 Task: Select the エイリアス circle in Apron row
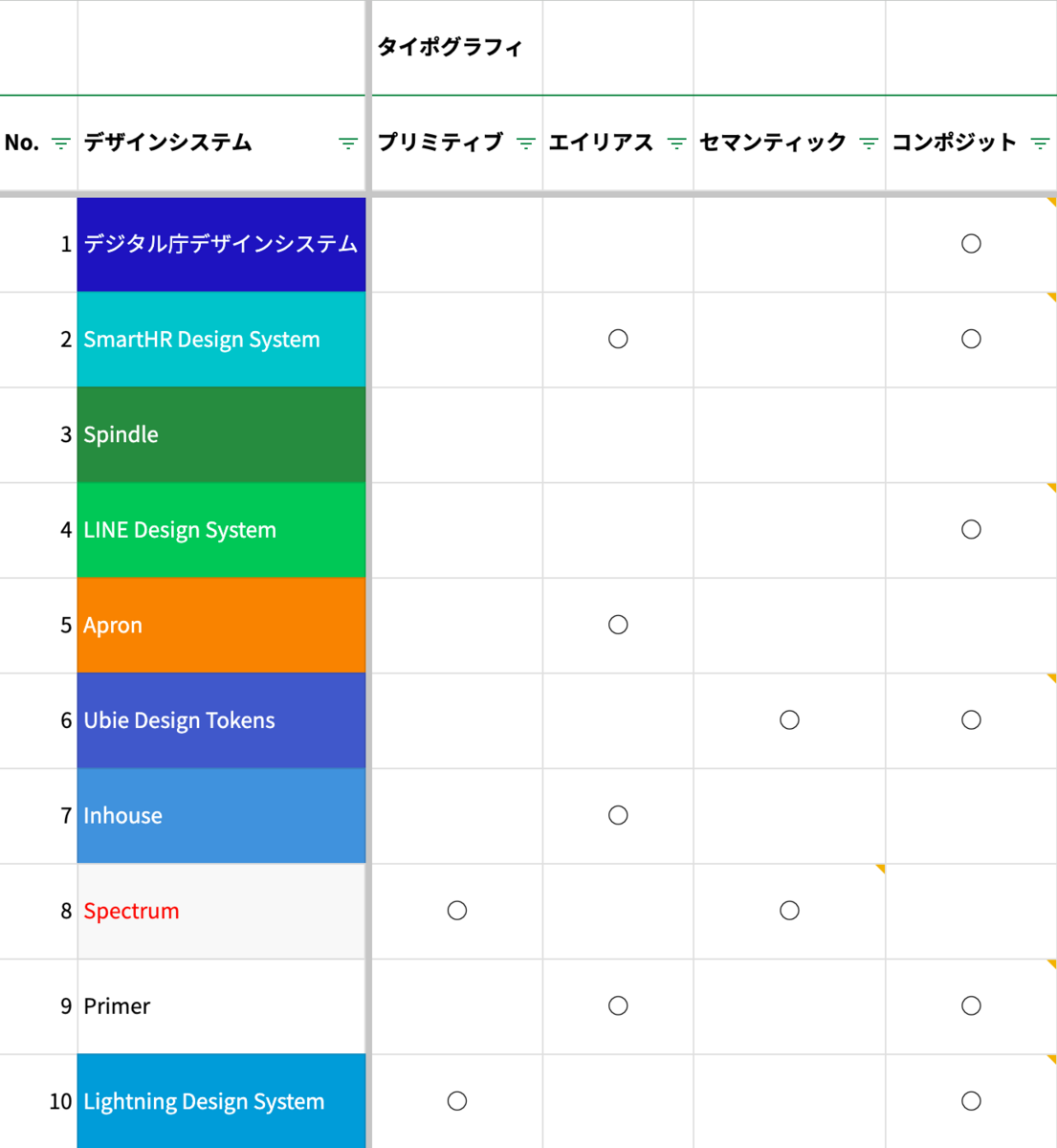tap(618, 625)
